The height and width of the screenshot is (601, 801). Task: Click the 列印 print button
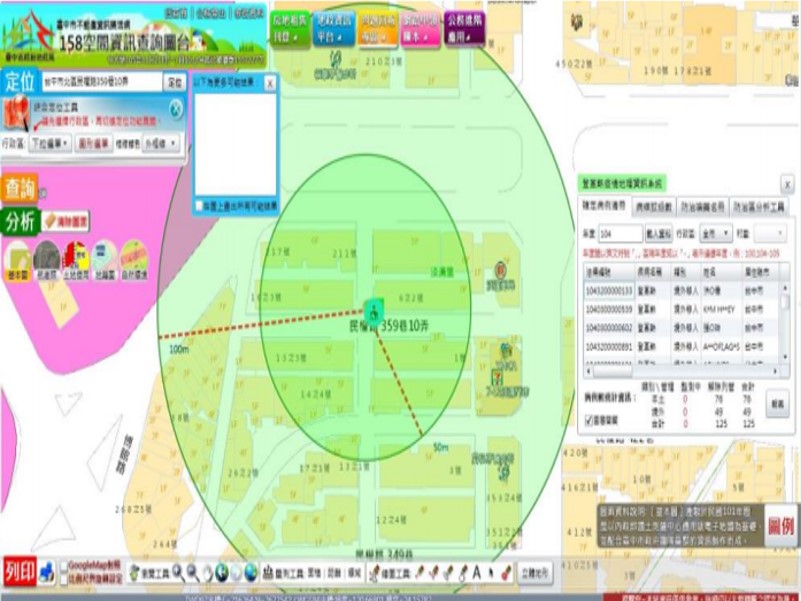click(x=19, y=571)
